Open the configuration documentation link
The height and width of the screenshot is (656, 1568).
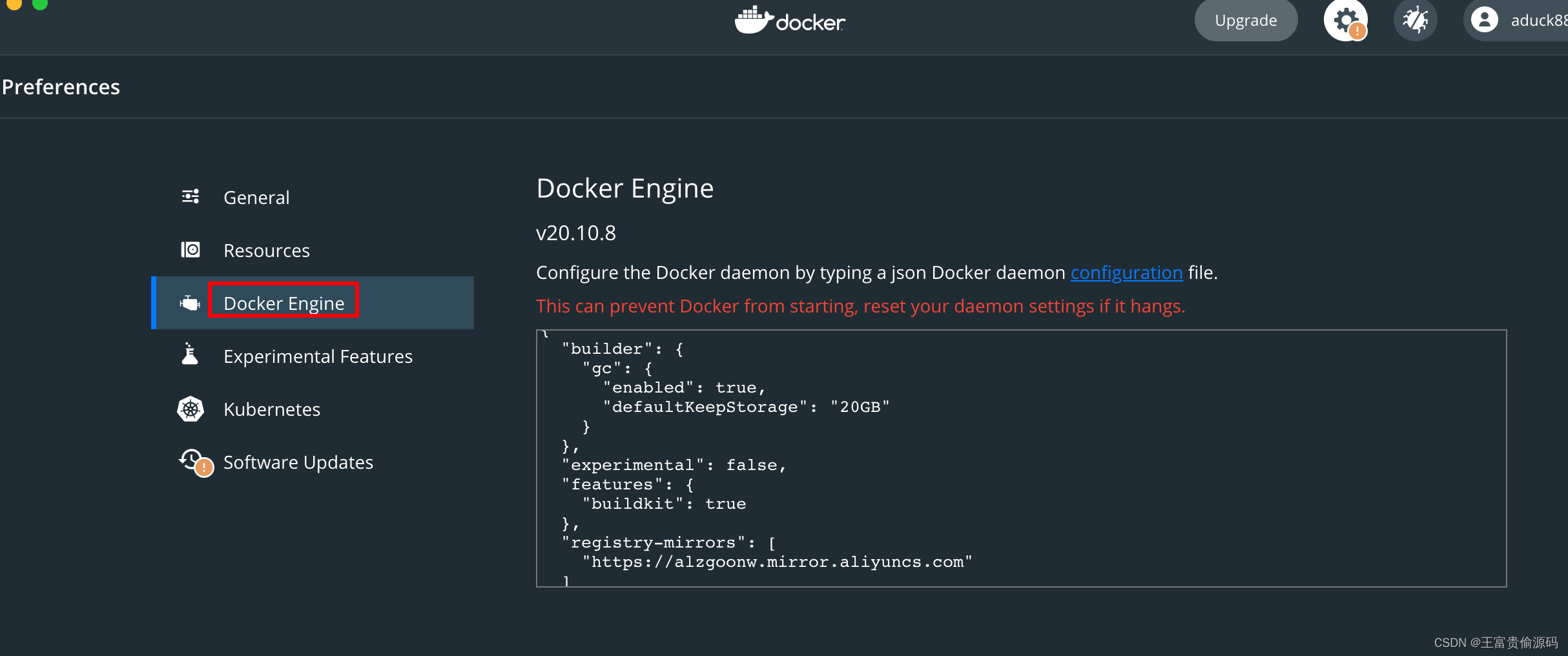1126,272
